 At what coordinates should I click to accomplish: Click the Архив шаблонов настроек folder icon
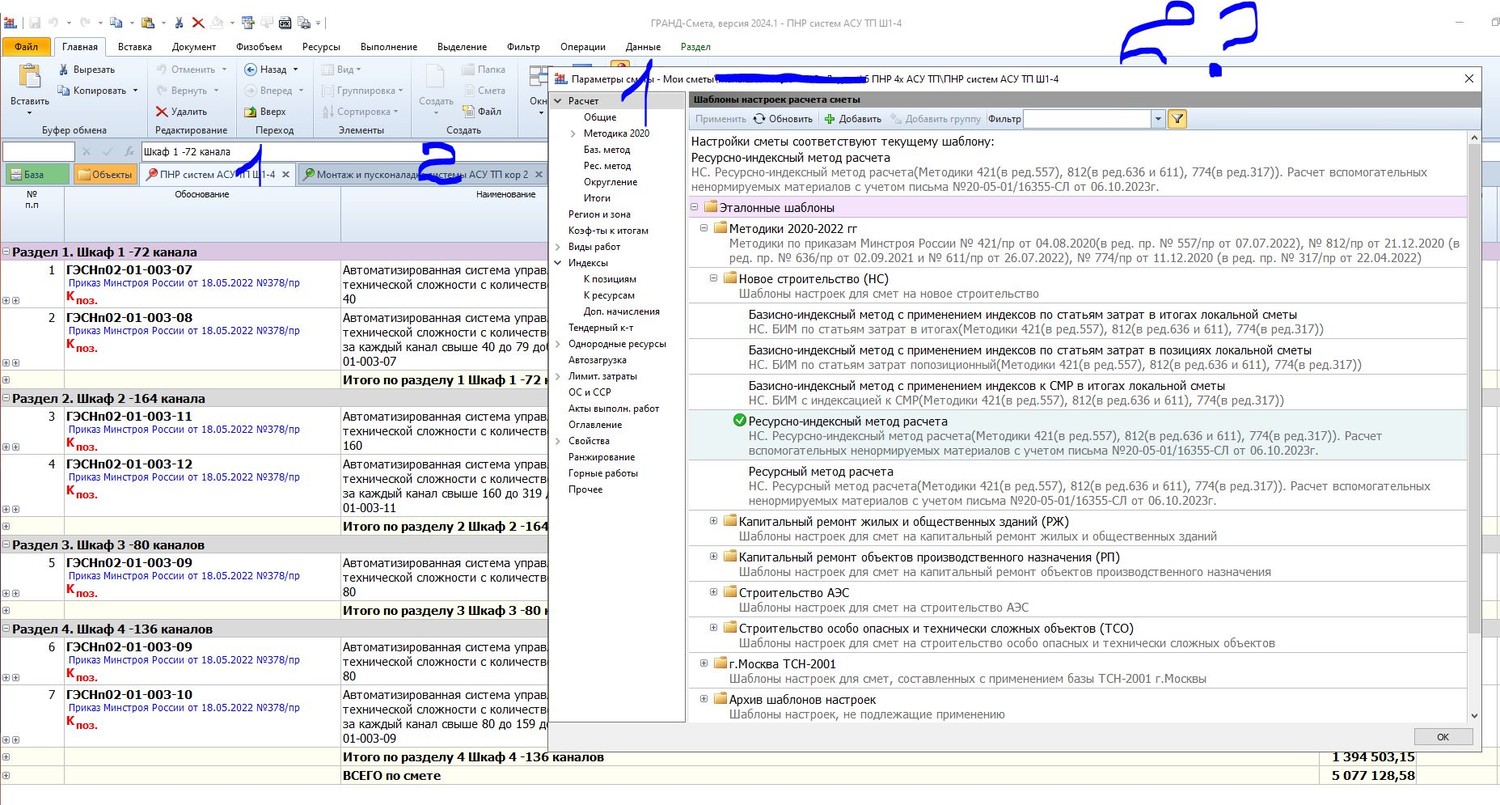719,699
